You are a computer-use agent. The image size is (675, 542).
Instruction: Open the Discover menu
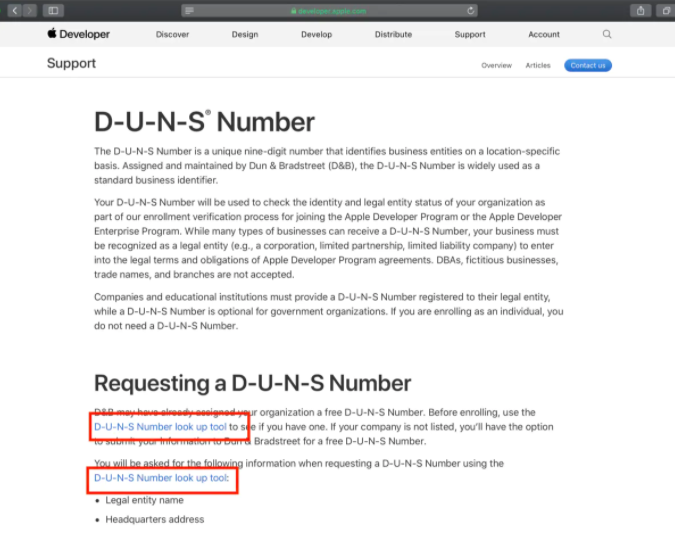172,34
